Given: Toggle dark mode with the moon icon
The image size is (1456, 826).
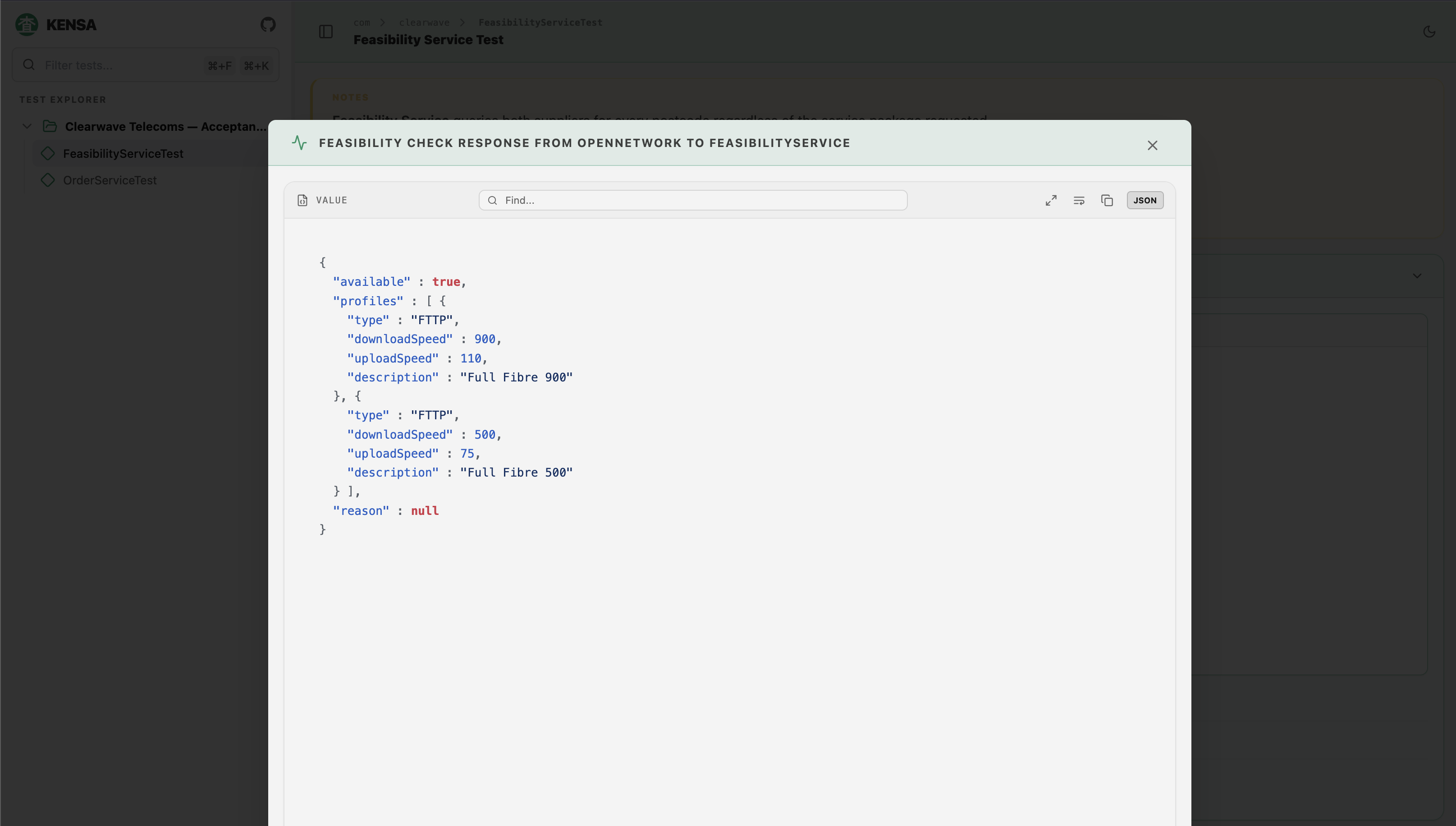Looking at the screenshot, I should click(x=1429, y=32).
